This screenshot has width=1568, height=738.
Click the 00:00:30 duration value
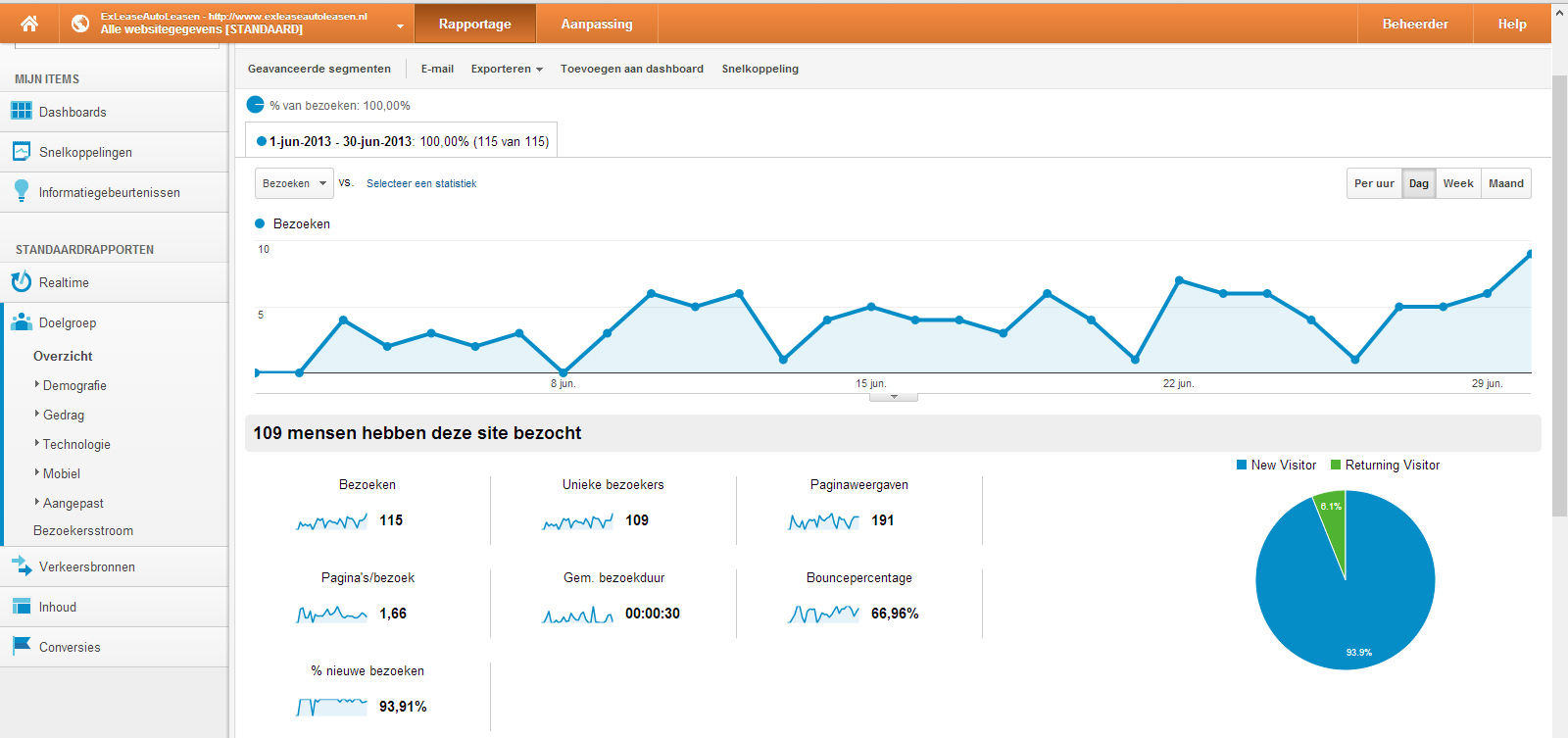click(x=653, y=614)
